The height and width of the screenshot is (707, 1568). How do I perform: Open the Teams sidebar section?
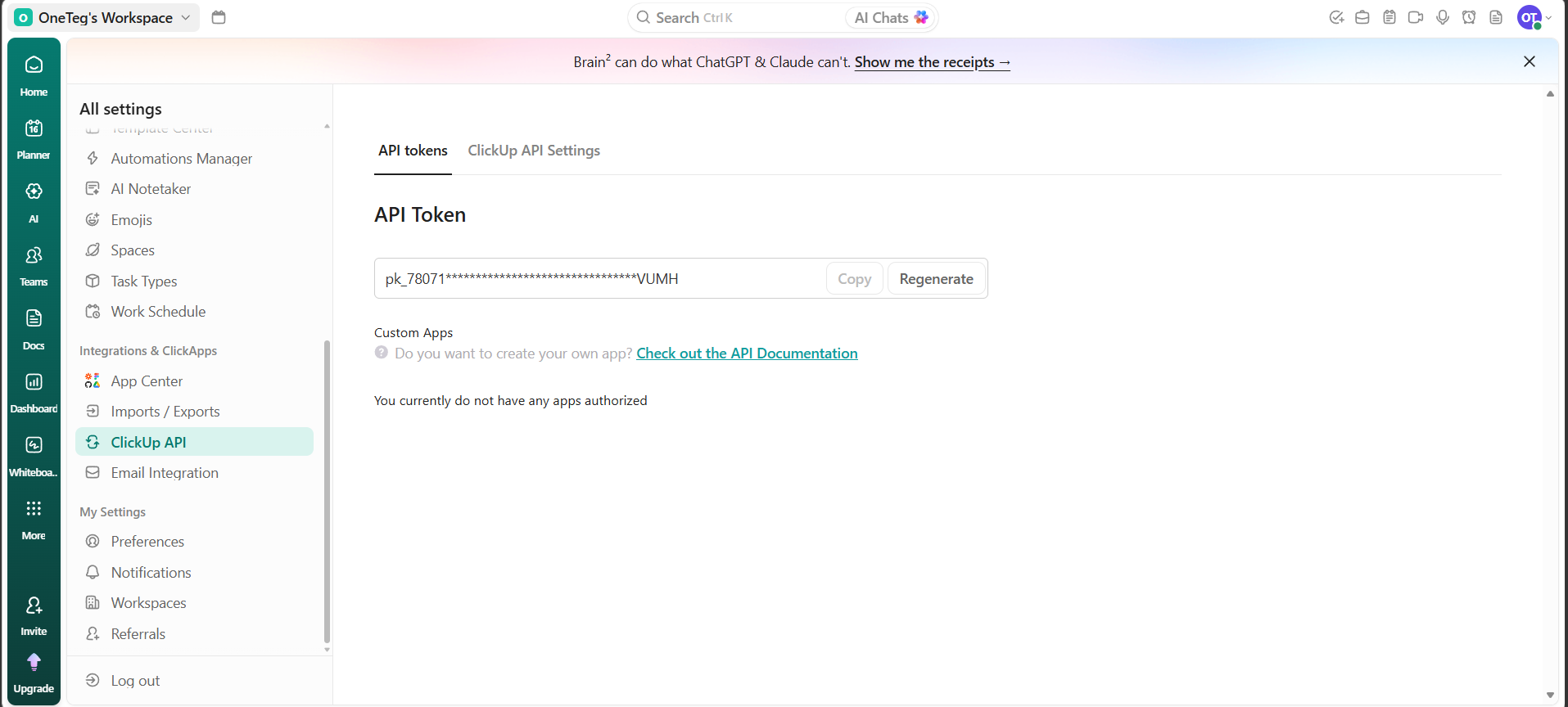[34, 266]
